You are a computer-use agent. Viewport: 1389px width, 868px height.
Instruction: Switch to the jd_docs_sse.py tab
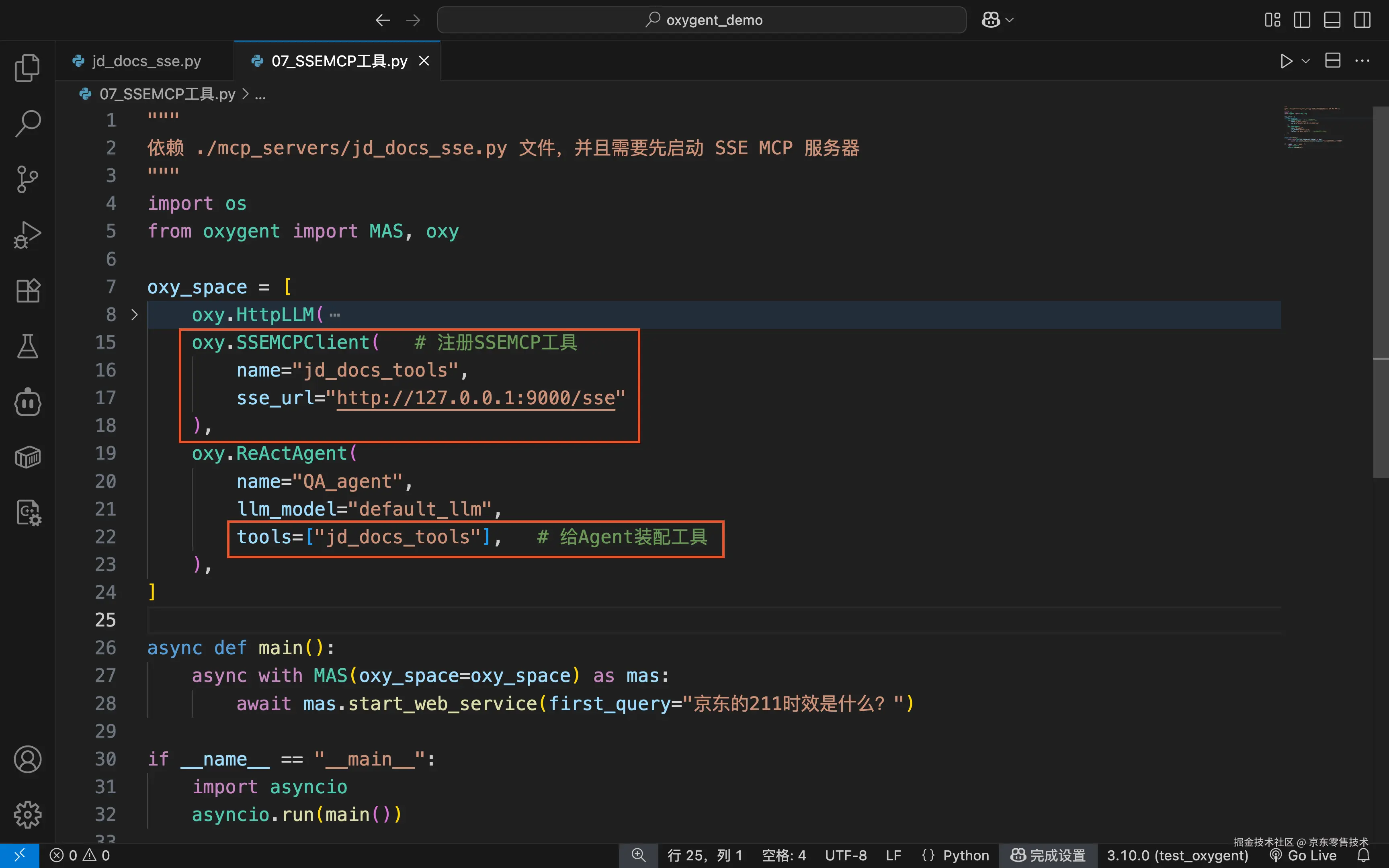click(x=146, y=61)
